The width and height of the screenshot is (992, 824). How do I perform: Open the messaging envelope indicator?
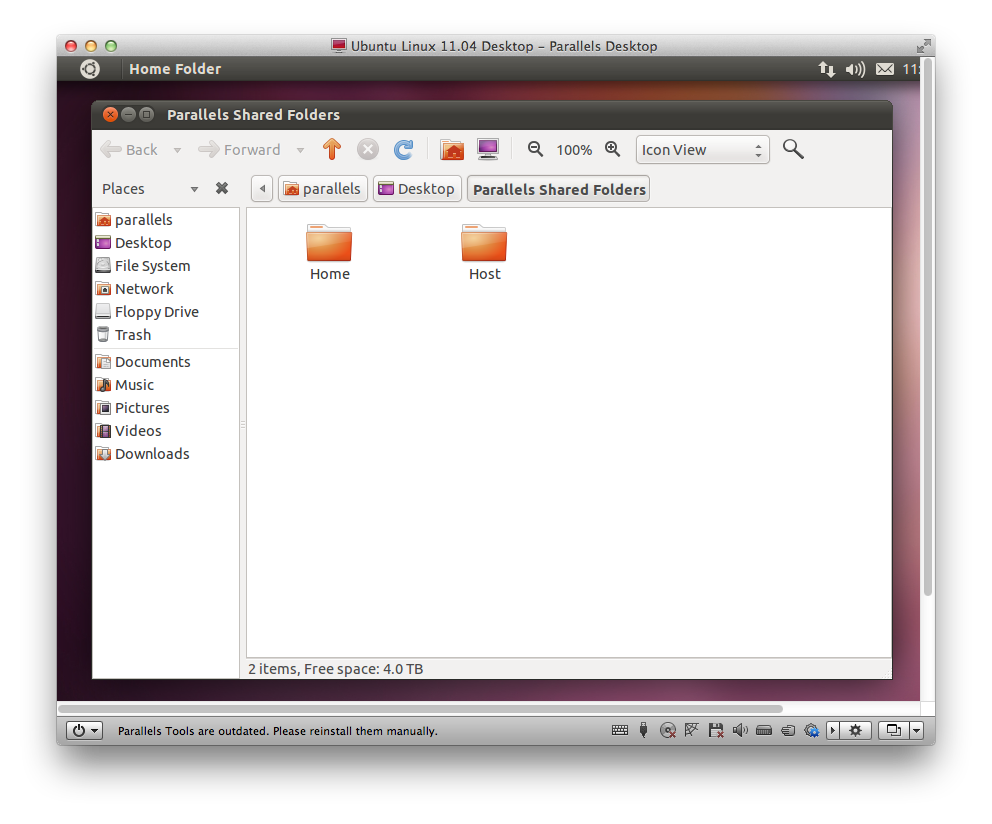click(x=885, y=69)
